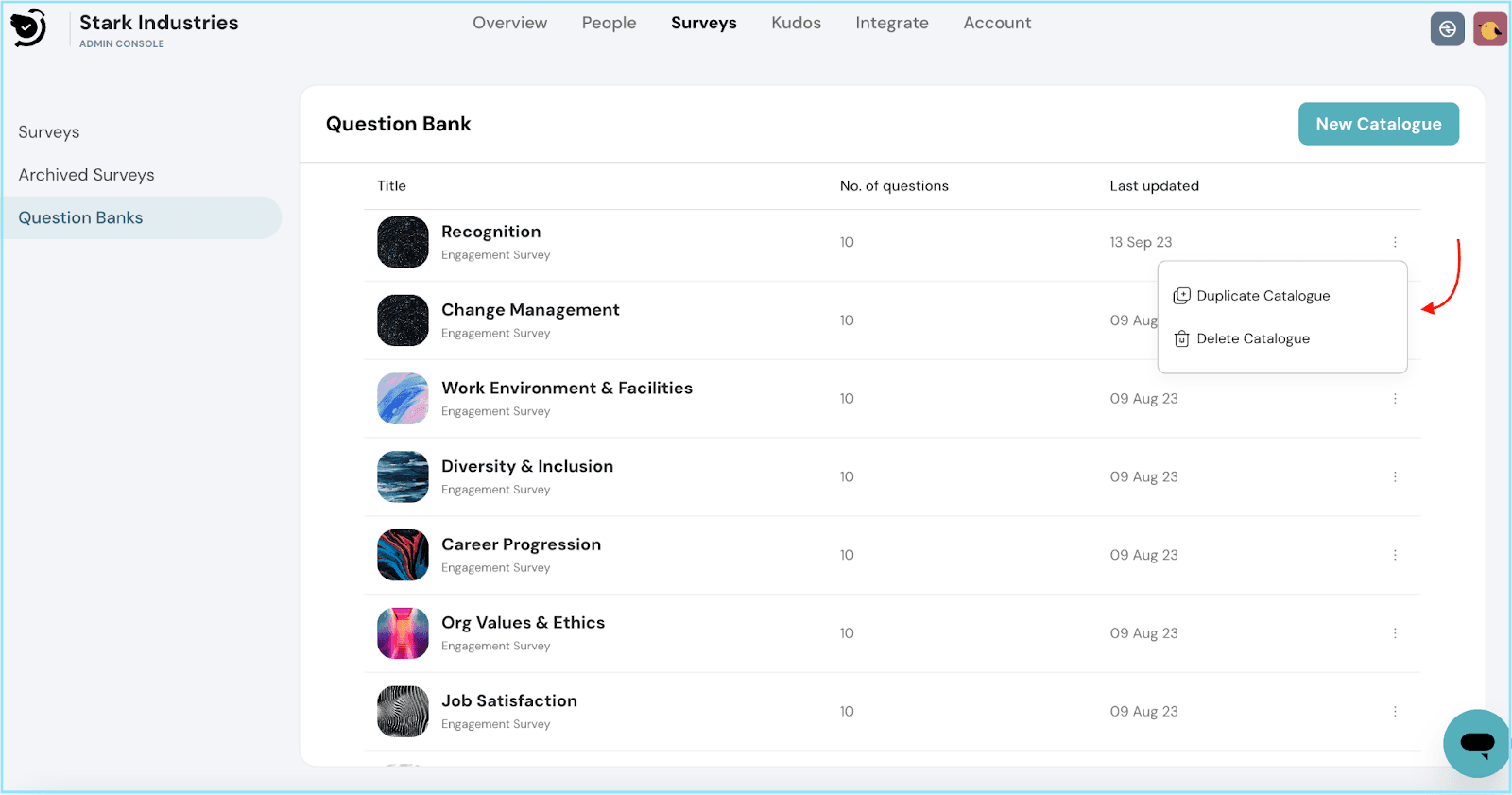The width and height of the screenshot is (1512, 795).
Task: Click the Duplicate Catalogue copy icon
Action: [1181, 296]
